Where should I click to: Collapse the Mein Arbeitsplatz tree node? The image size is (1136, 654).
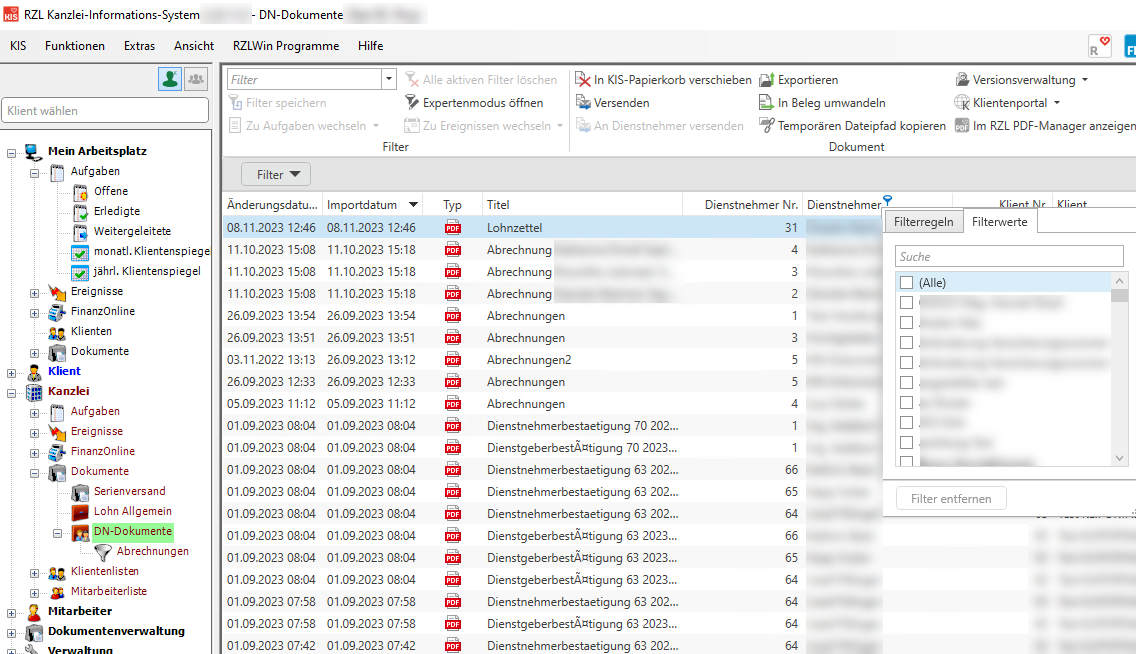point(12,152)
